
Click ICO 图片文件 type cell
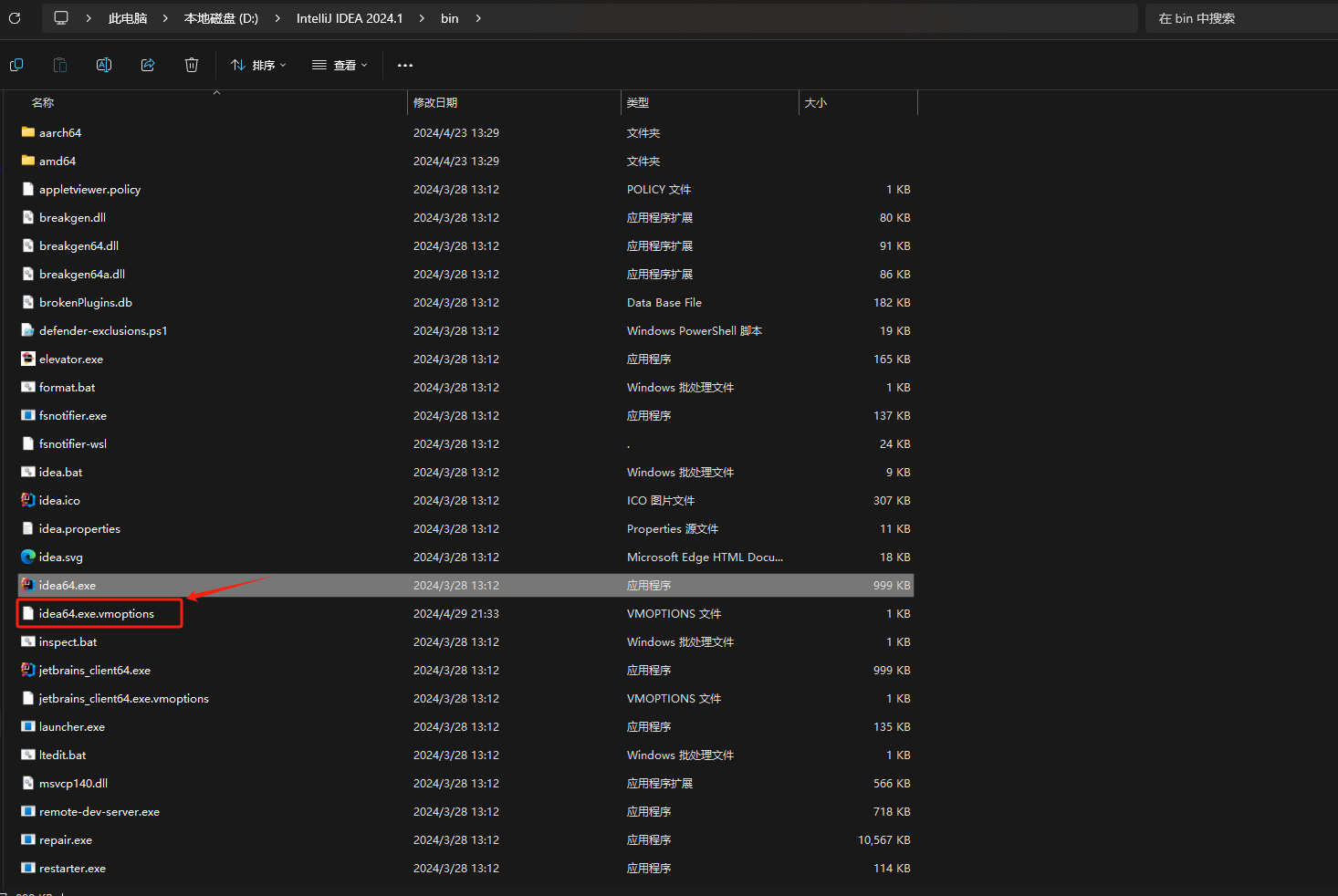(661, 500)
